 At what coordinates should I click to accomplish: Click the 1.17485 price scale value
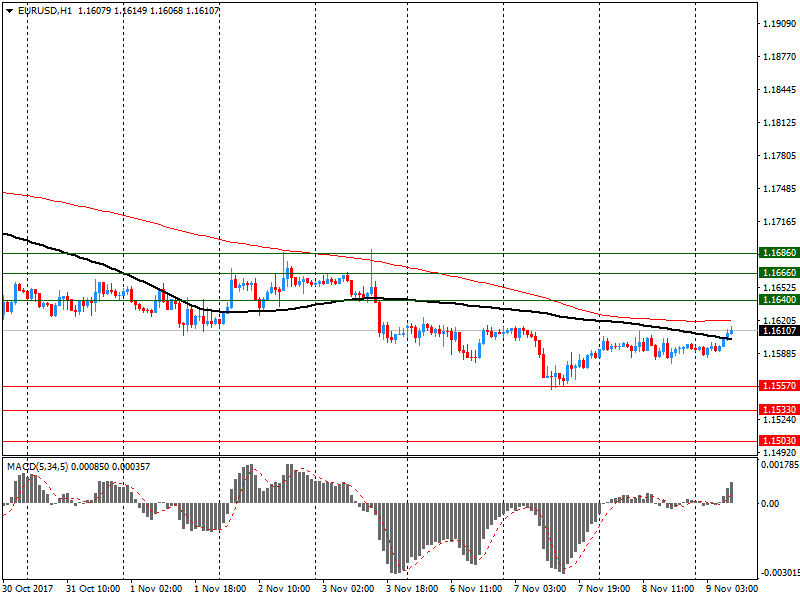pyautogui.click(x=779, y=189)
